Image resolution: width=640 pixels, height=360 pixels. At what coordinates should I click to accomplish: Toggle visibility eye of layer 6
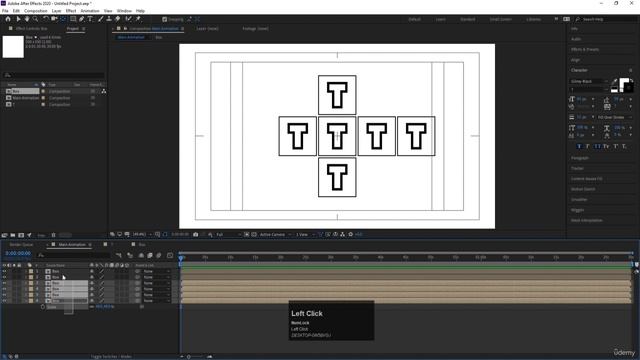(4, 301)
